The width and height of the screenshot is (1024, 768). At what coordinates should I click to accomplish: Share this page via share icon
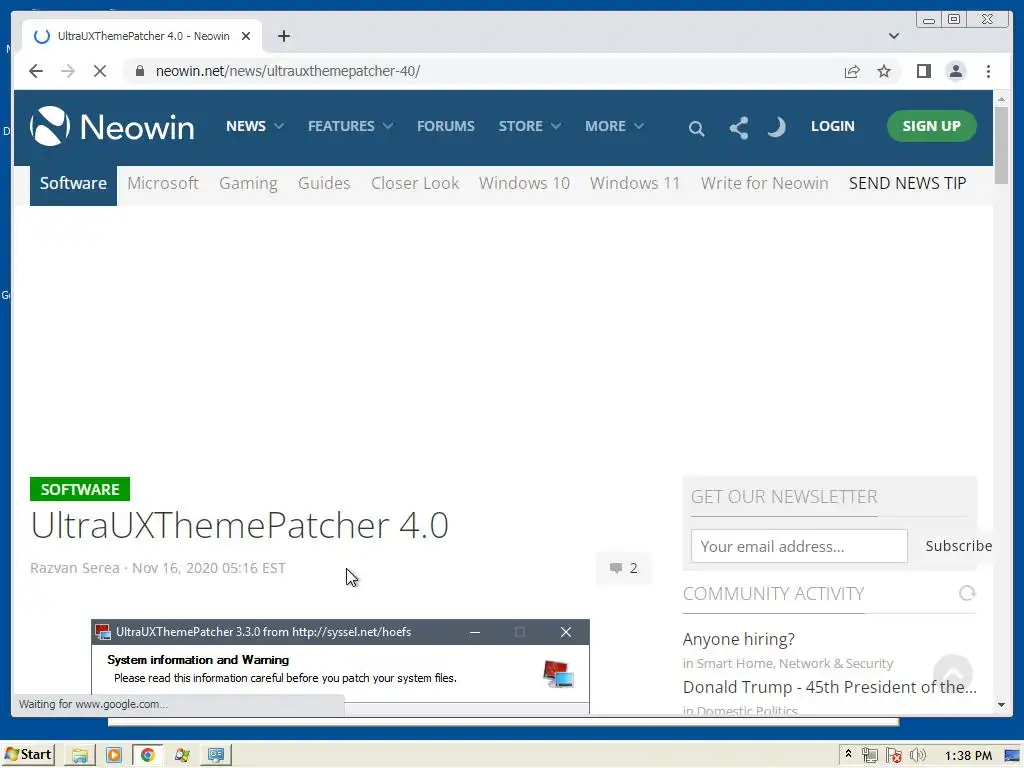point(852,71)
